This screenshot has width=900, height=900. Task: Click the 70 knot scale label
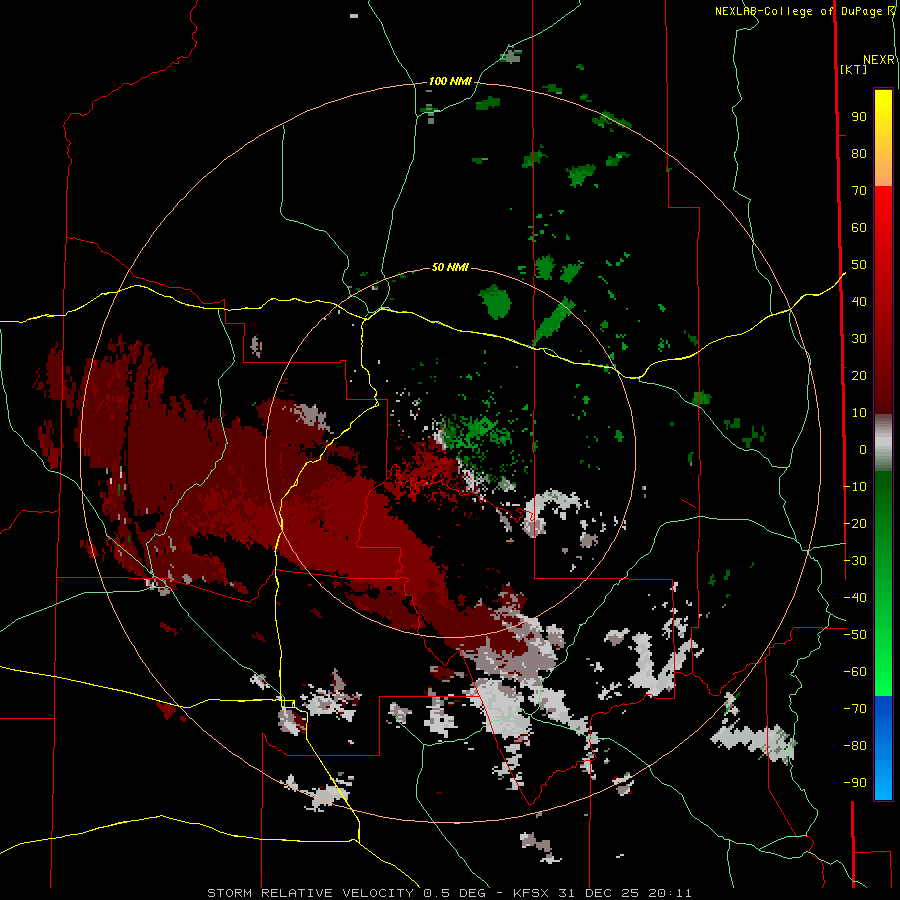859,191
